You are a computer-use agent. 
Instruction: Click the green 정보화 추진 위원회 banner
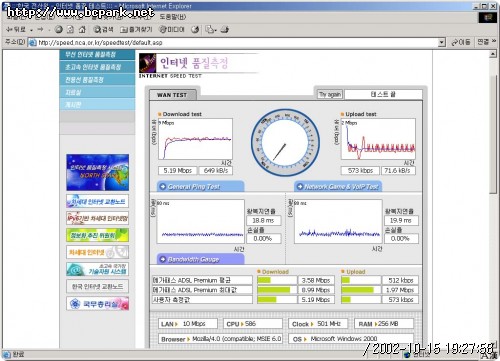[97, 235]
